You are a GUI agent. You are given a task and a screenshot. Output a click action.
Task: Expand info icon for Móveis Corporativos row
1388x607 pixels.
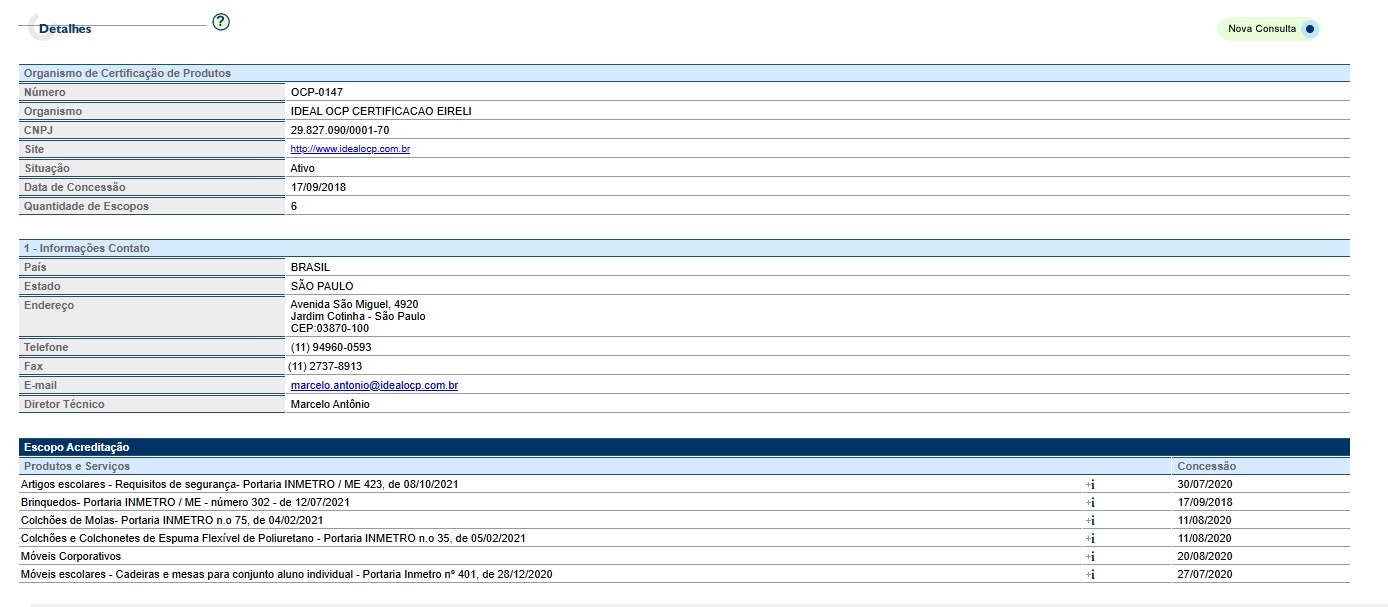tap(1091, 557)
